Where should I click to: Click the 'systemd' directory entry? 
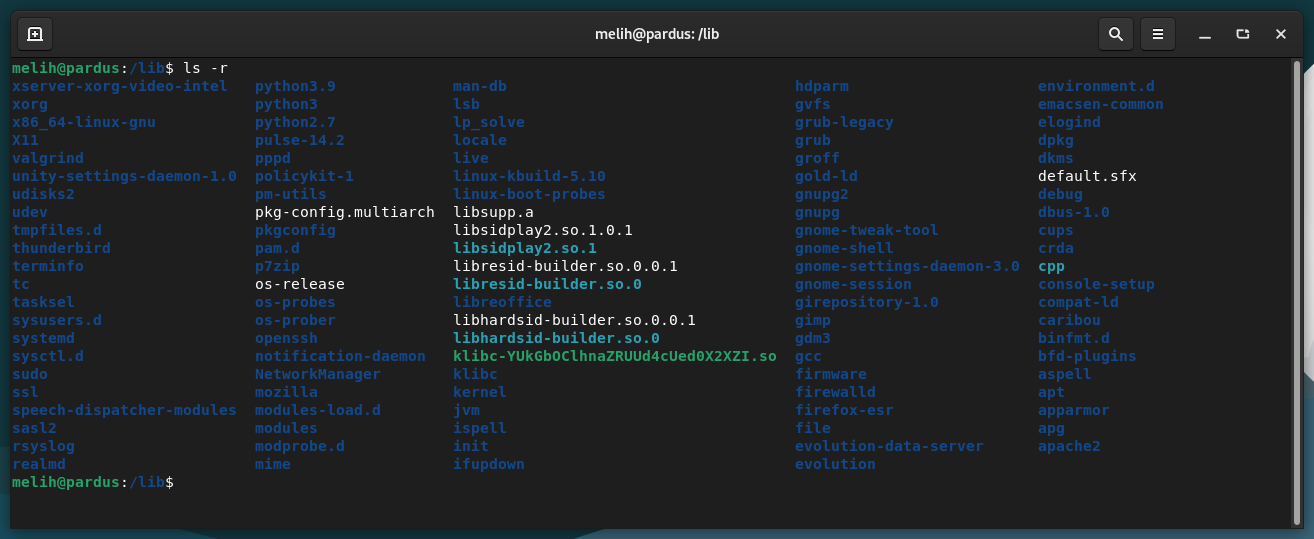(x=43, y=338)
